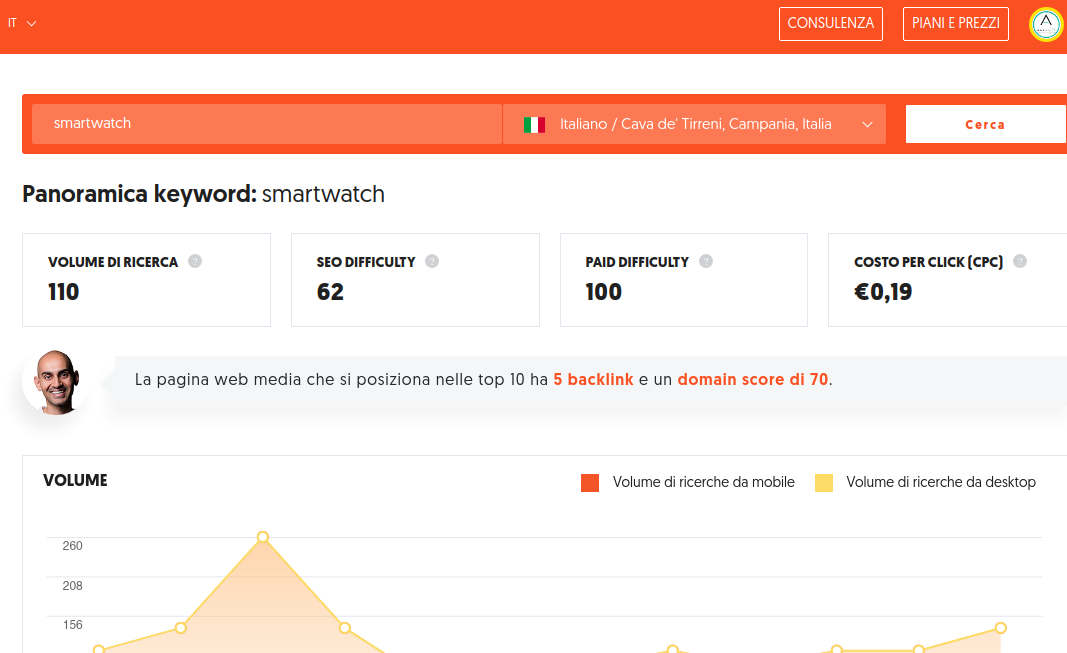This screenshot has width=1067, height=653.
Task: Click the CONSULENZA button
Action: [830, 24]
